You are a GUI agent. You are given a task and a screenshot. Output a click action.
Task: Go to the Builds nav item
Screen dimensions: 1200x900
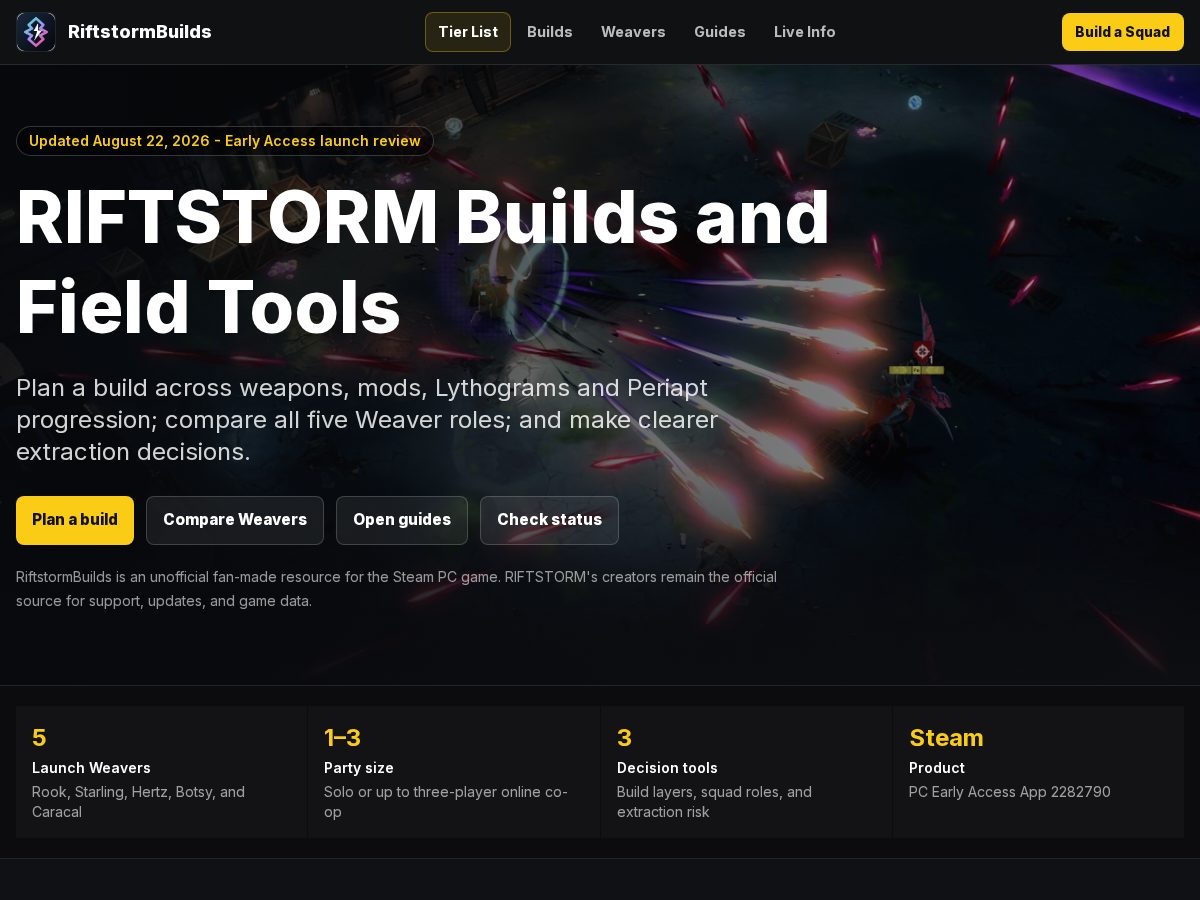[x=550, y=32]
